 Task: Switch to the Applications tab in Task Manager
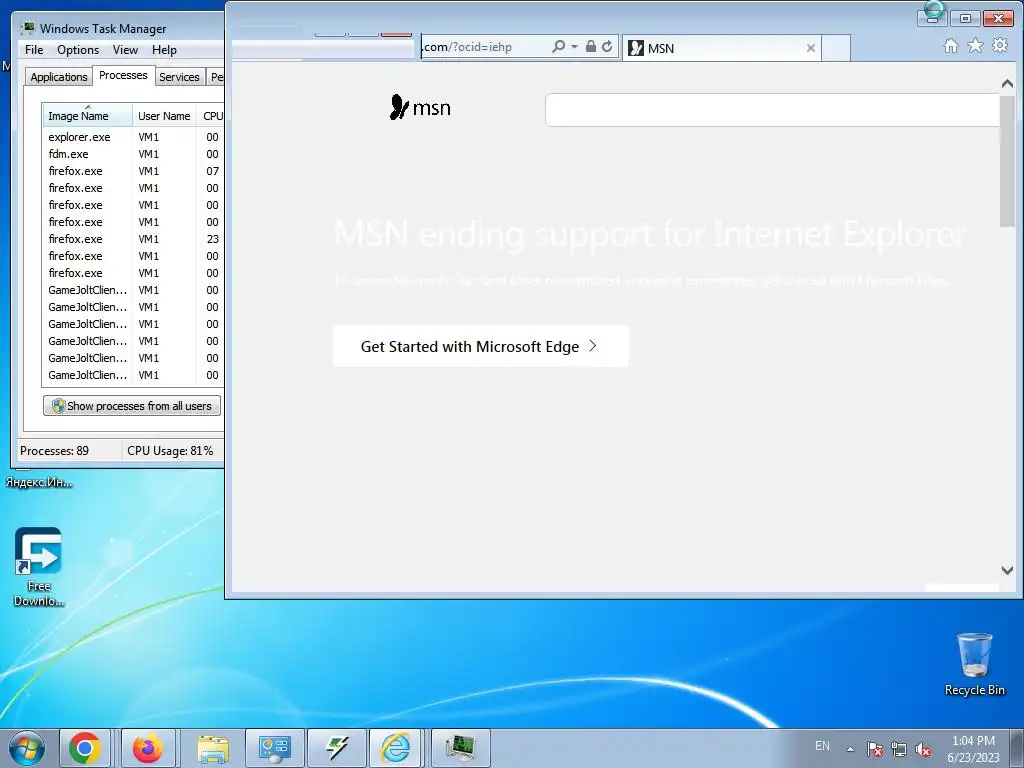point(59,77)
